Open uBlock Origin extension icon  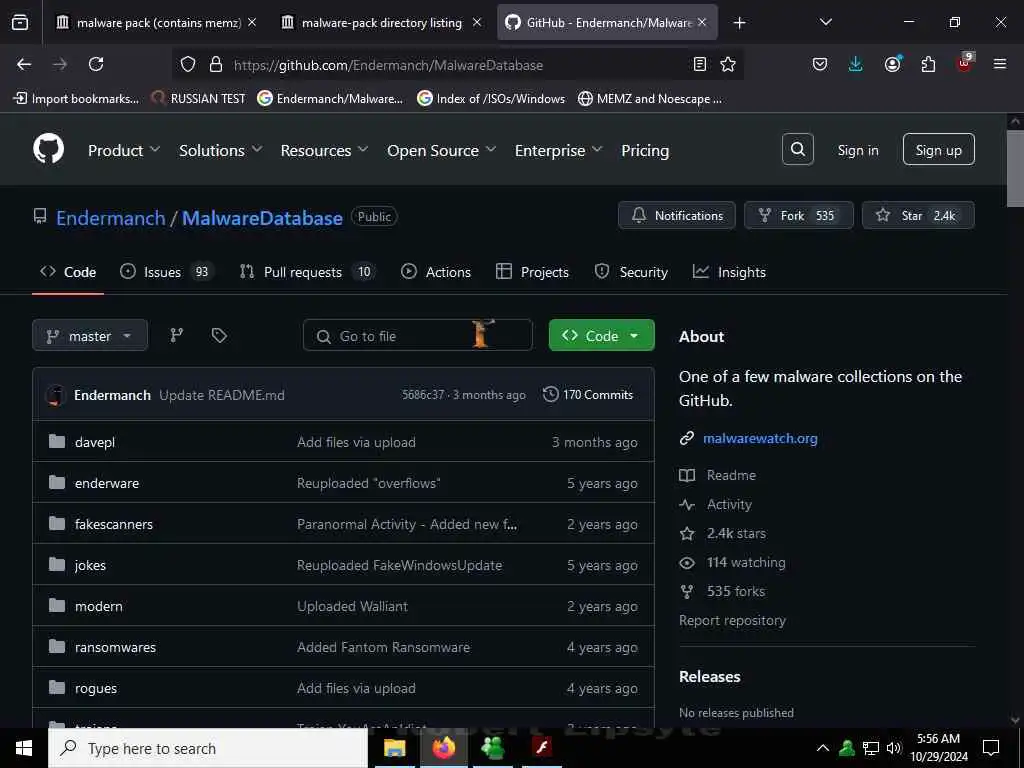[964, 63]
